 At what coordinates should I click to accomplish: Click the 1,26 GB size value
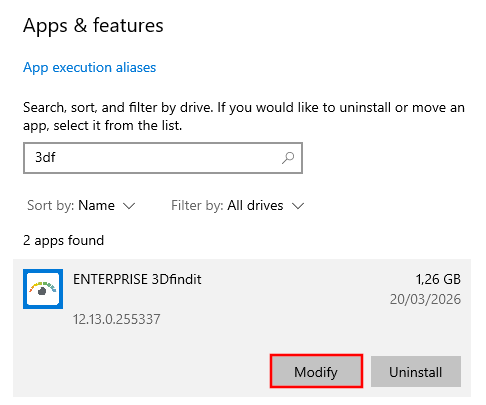click(438, 279)
